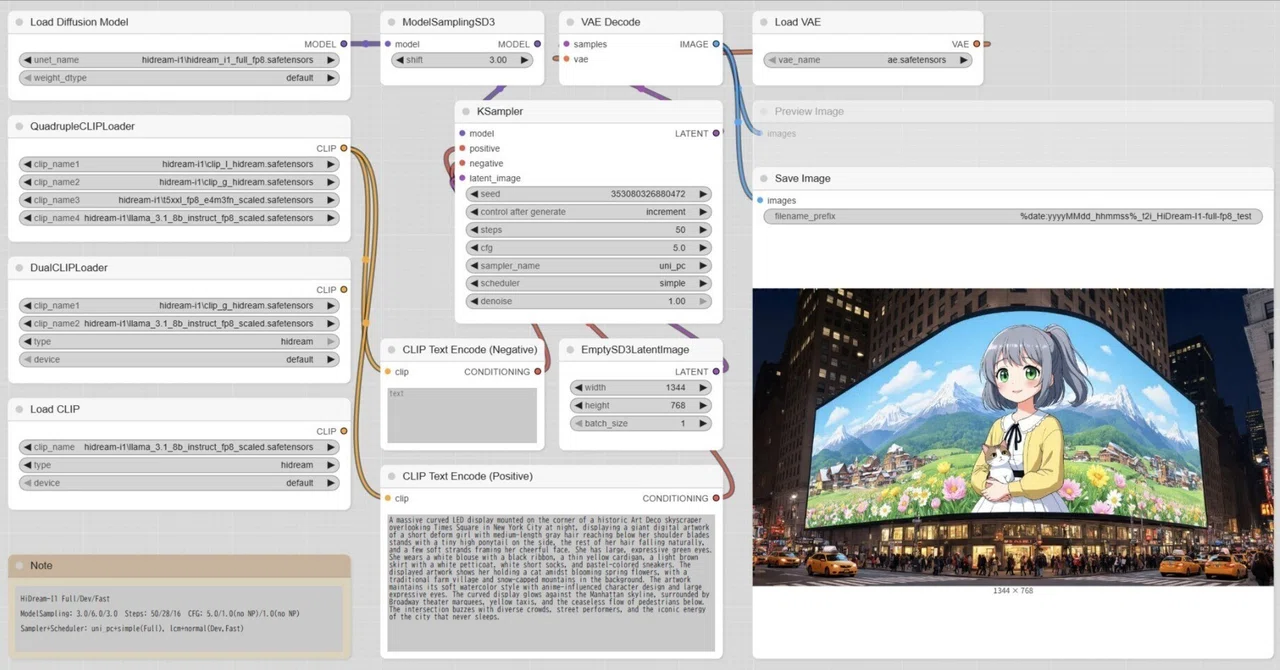This screenshot has width=1280, height=670.
Task: Open clip_name2 dropdown in DualCLIPLoader
Action: coord(179,324)
